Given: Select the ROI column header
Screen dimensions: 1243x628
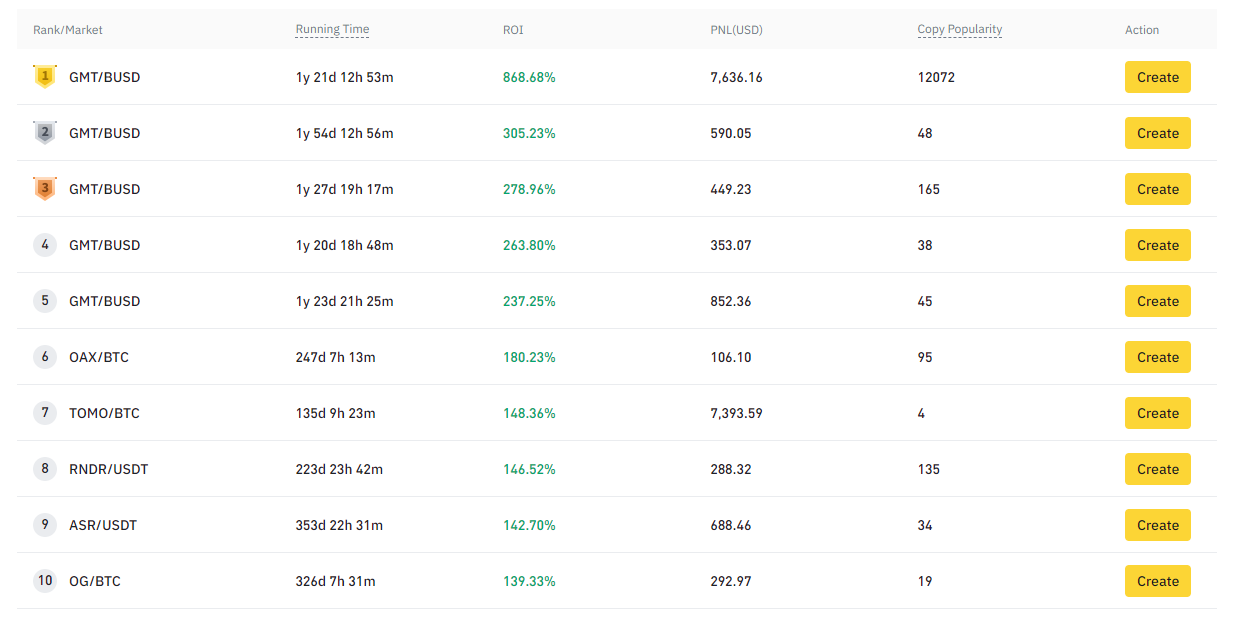Looking at the screenshot, I should [512, 29].
